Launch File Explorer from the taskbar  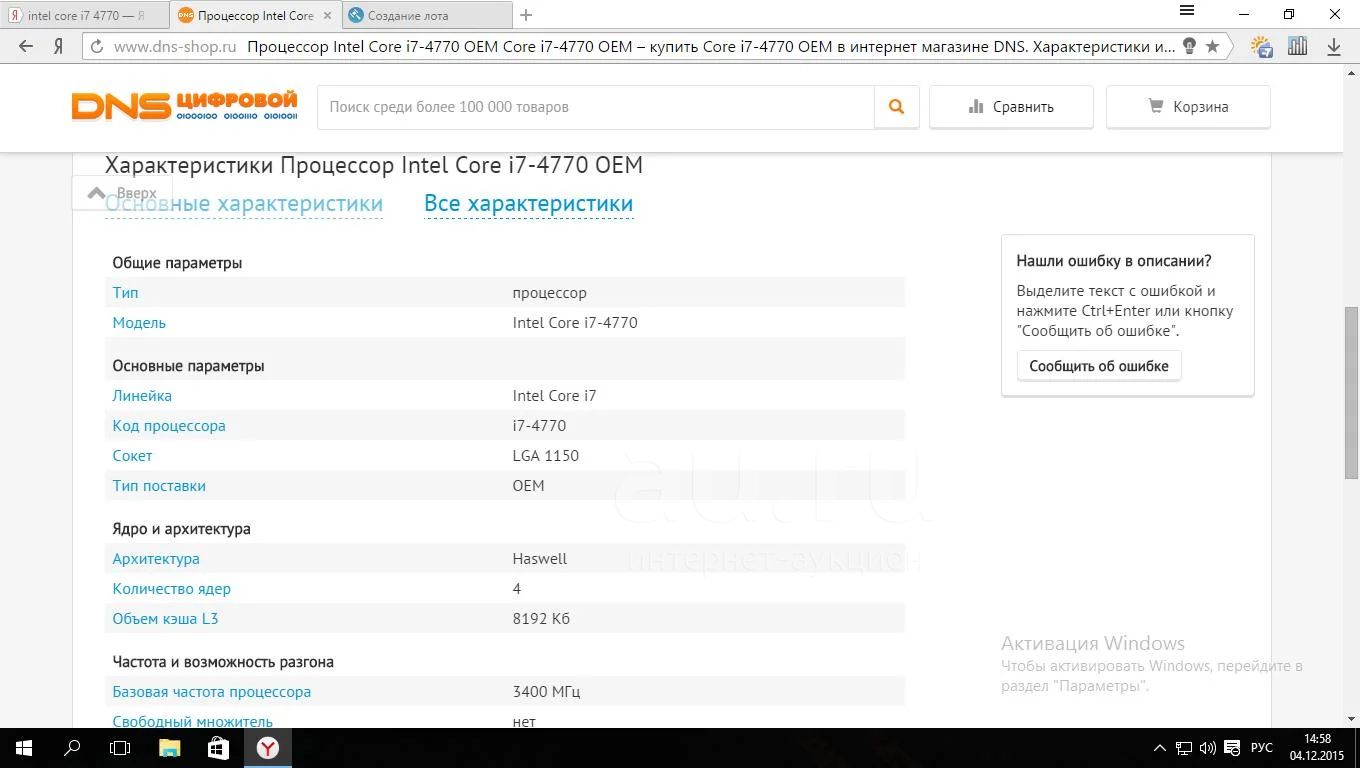tap(169, 748)
